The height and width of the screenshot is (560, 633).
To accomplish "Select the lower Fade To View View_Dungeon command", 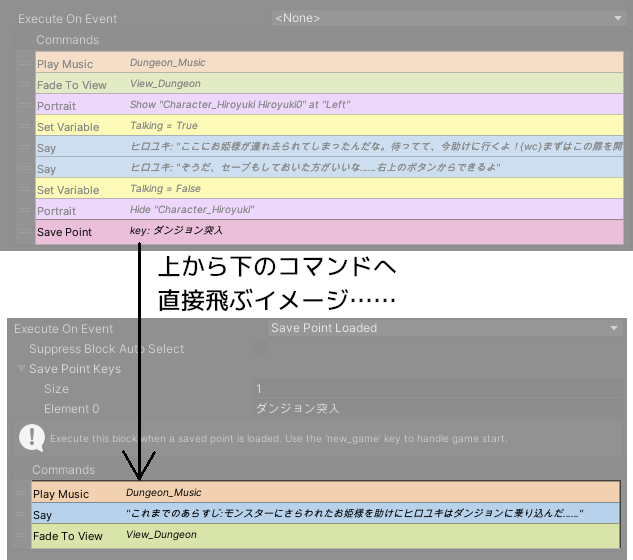I will click(x=326, y=536).
